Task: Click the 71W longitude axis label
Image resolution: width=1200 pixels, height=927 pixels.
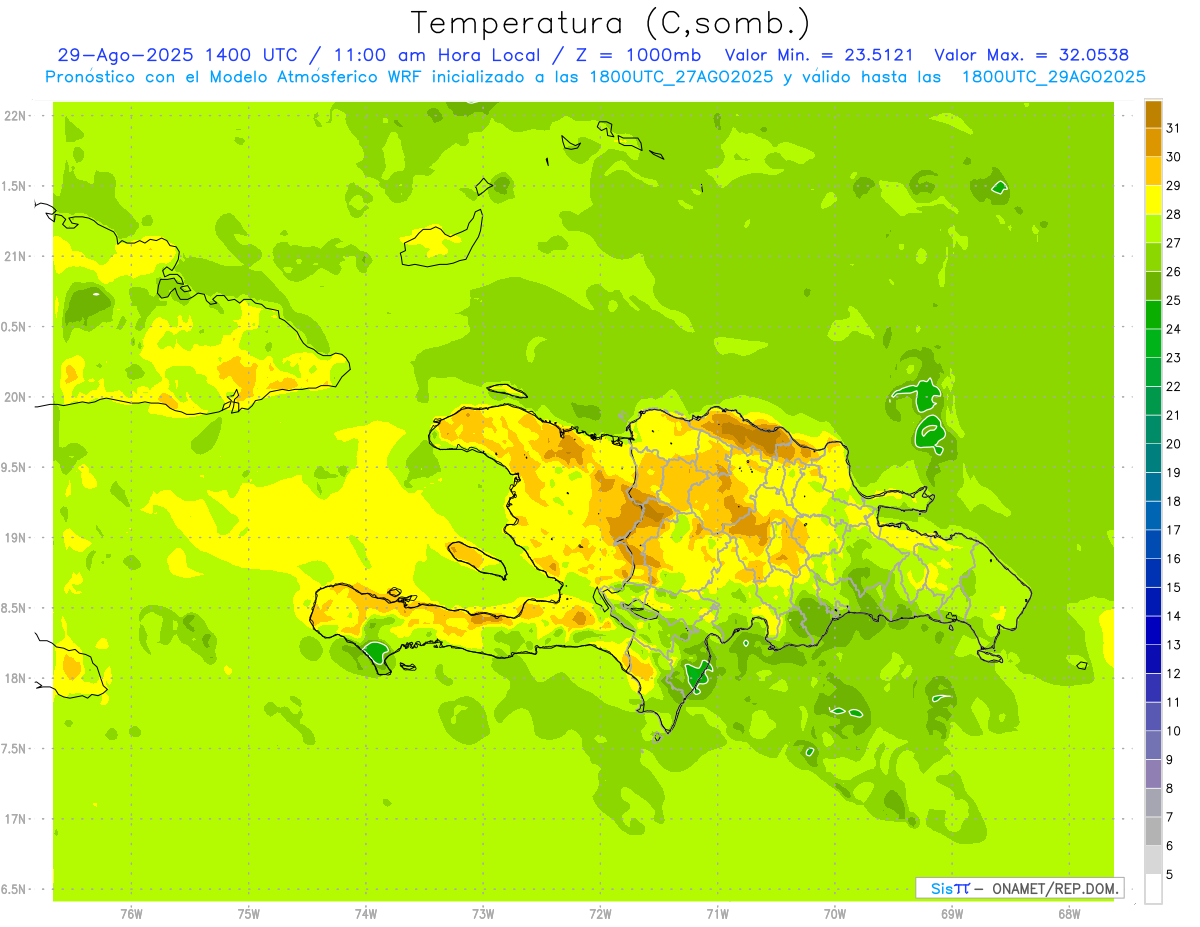Action: 717,914
